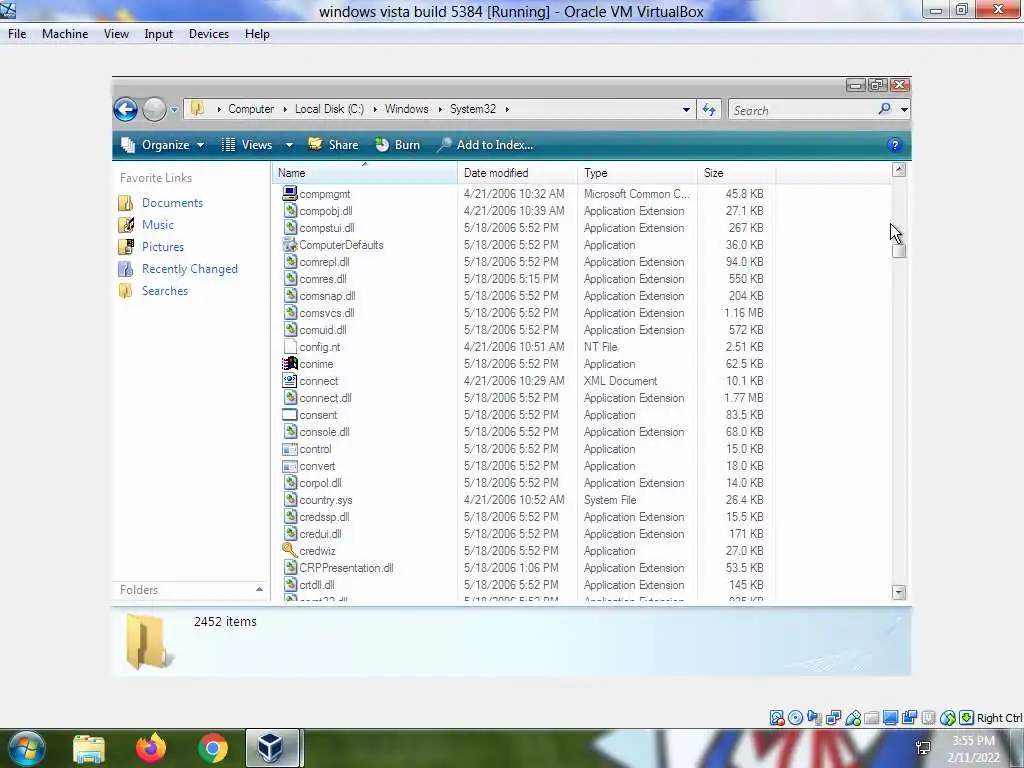Select the config.nt file icon
This screenshot has height=768, width=1024.
[290, 346]
